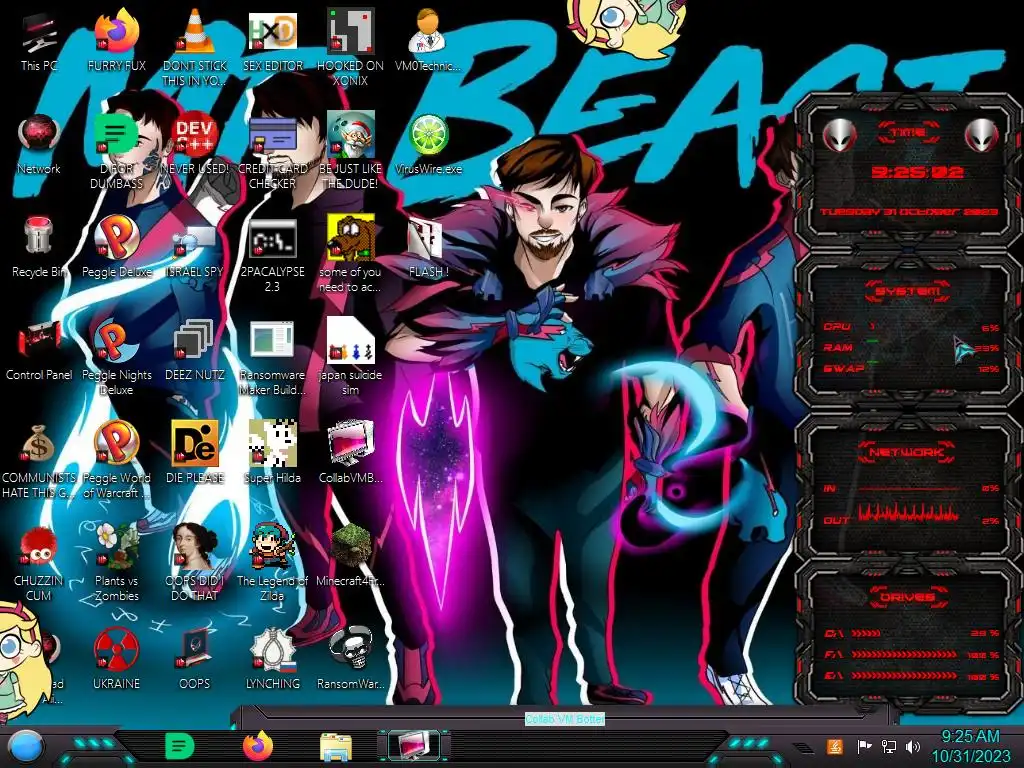The width and height of the screenshot is (1024, 768).
Task: Click the right alien head emblem
Action: pyautogui.click(x=981, y=136)
